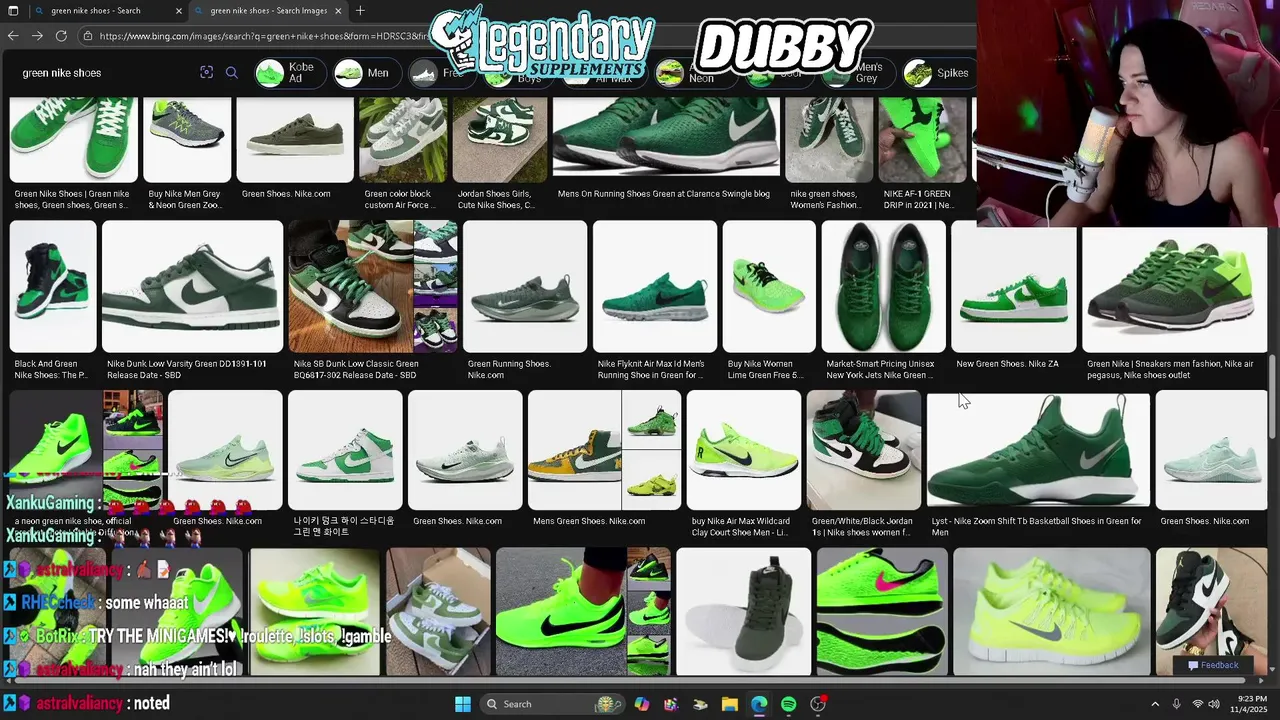
Task: Open the Feedback link
Action: [x=1213, y=665]
